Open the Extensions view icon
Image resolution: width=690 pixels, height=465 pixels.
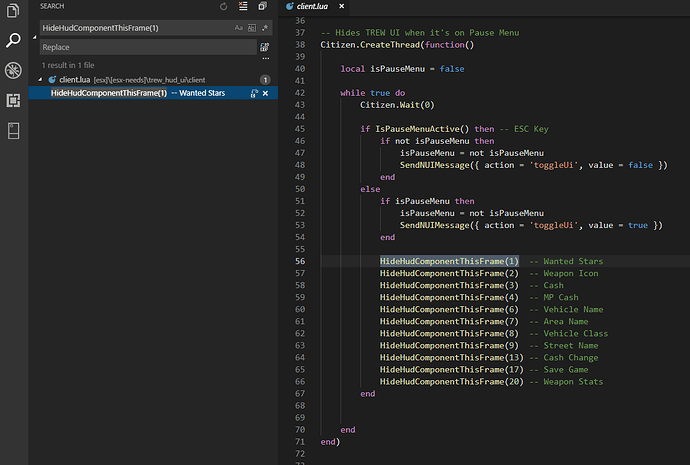[x=13, y=100]
